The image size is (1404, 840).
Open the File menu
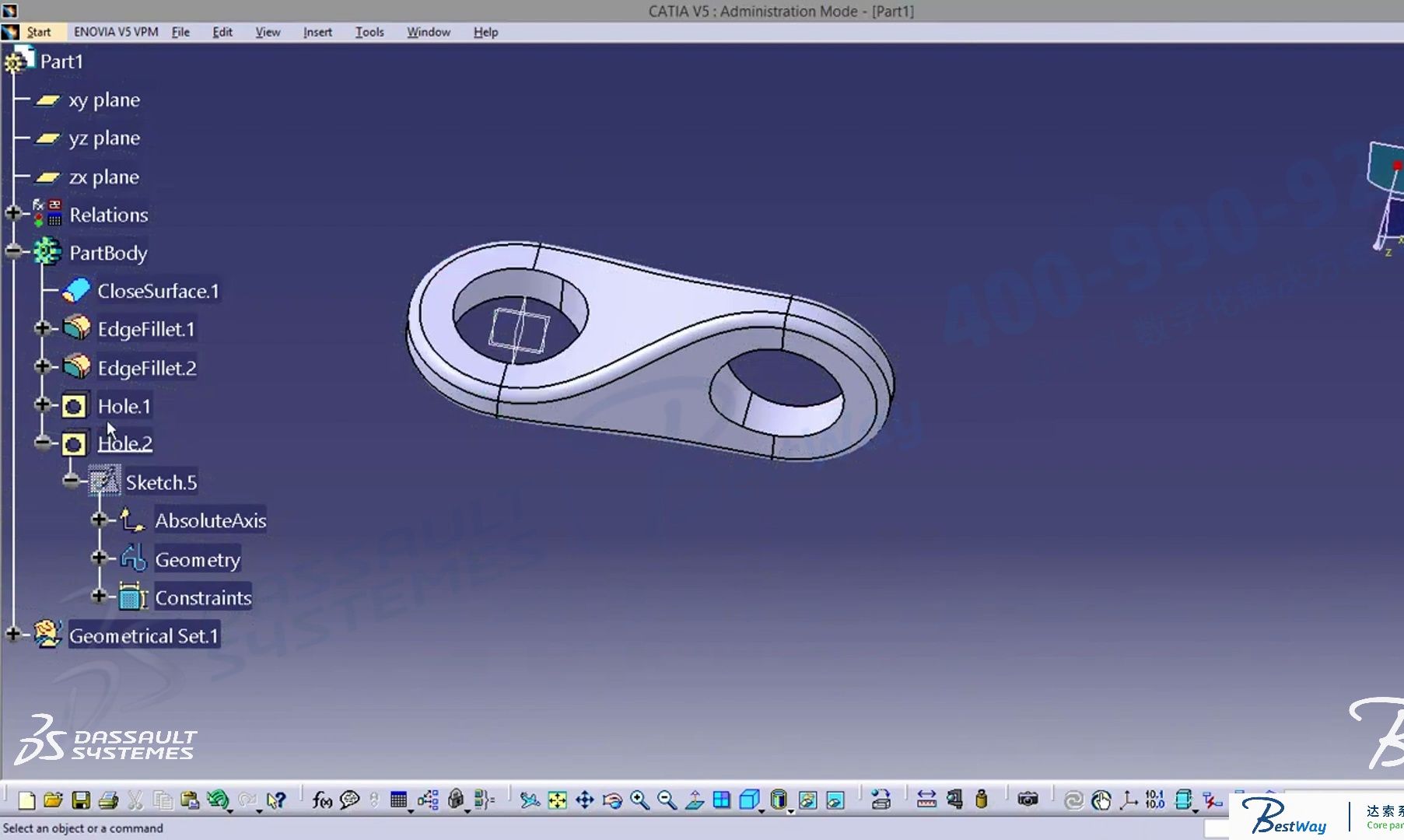tap(180, 32)
